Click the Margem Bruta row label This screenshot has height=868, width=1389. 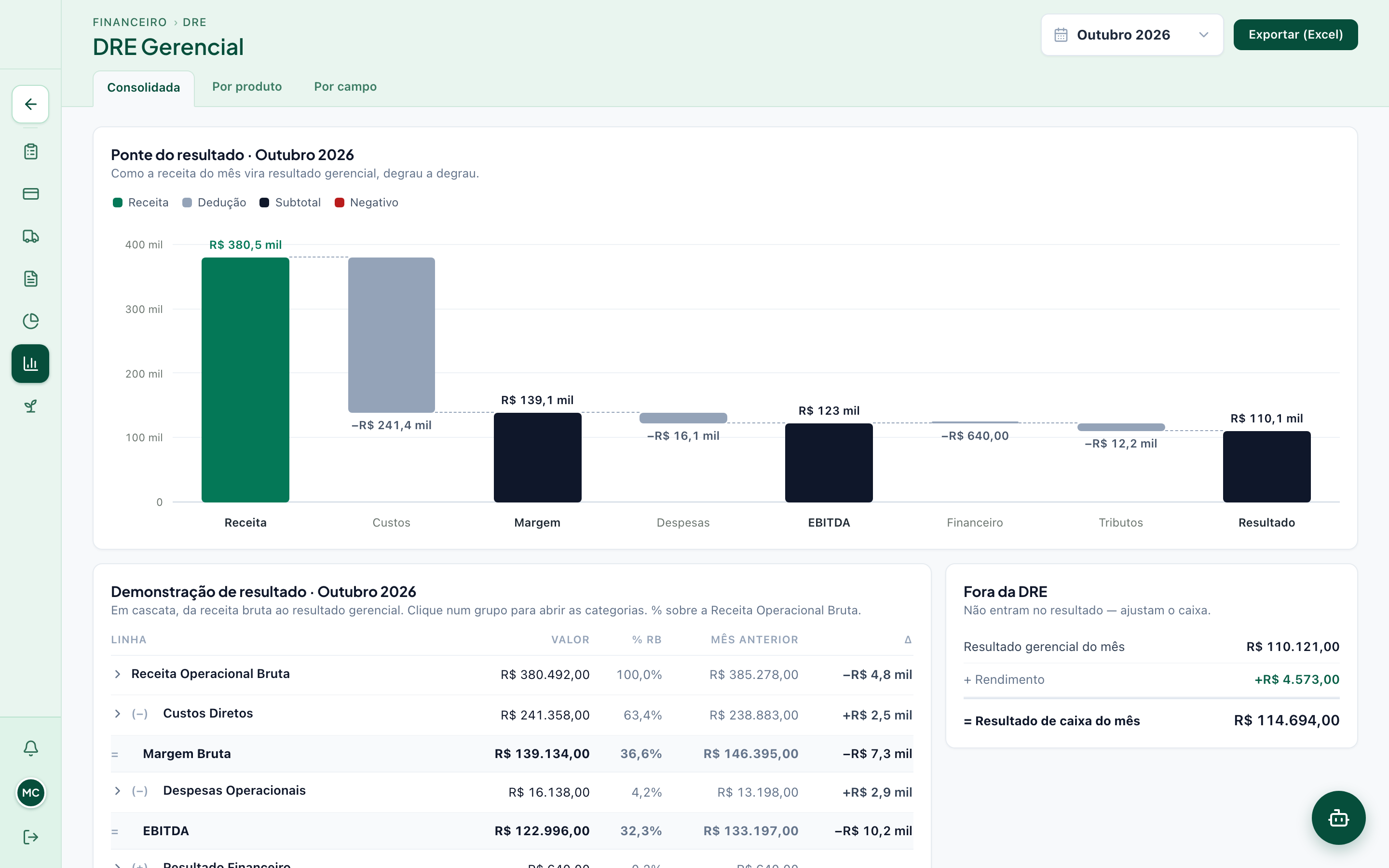coord(187,754)
